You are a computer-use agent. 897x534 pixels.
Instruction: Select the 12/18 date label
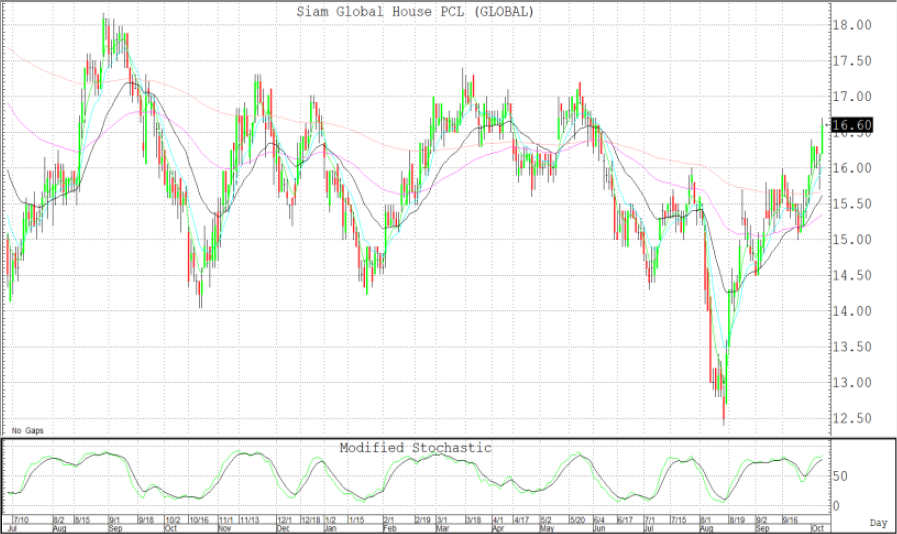(311, 520)
